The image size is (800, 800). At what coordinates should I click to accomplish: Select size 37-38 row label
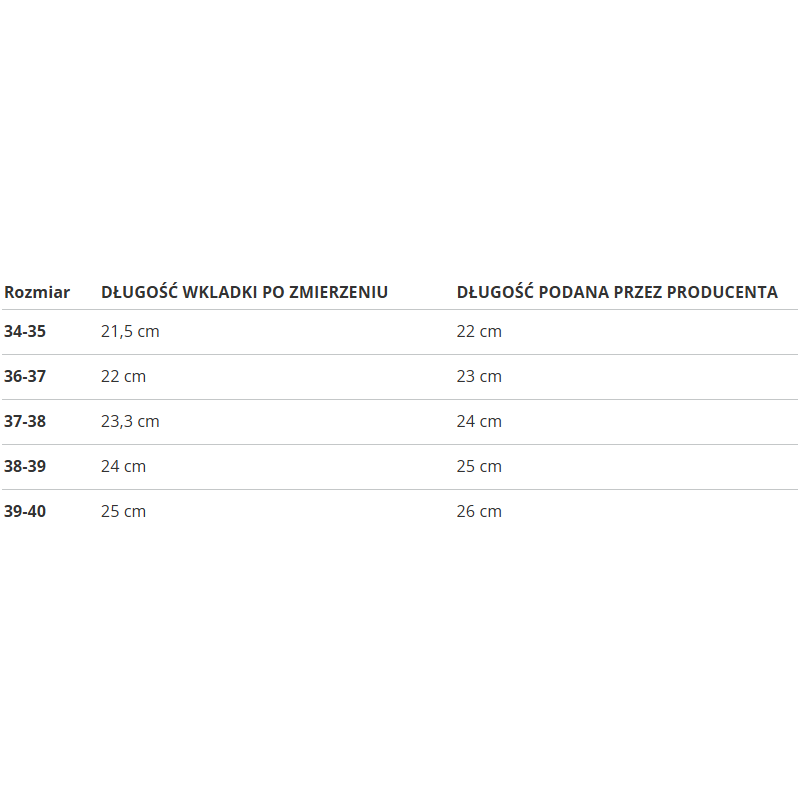pyautogui.click(x=25, y=421)
